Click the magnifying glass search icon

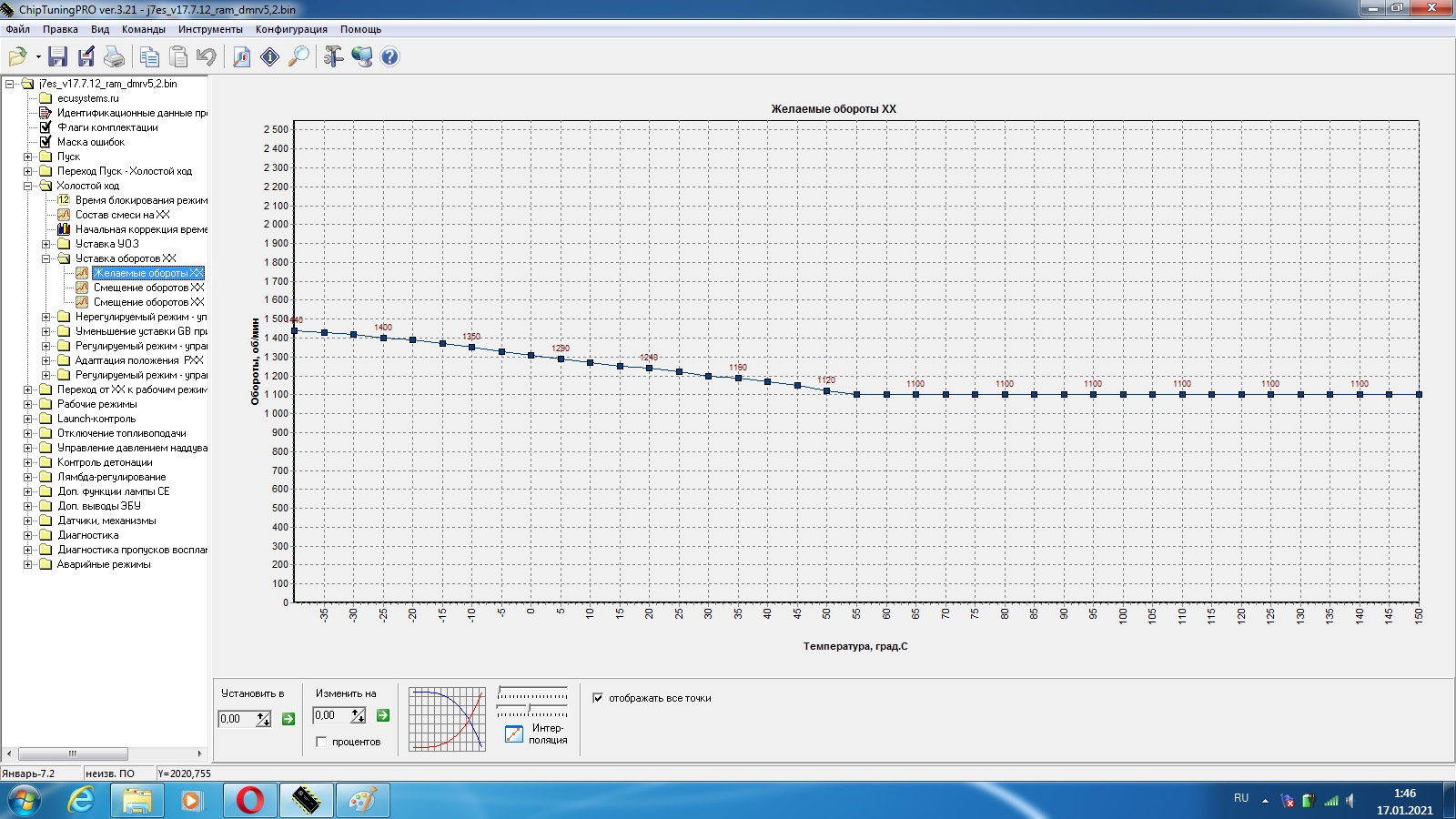click(298, 57)
